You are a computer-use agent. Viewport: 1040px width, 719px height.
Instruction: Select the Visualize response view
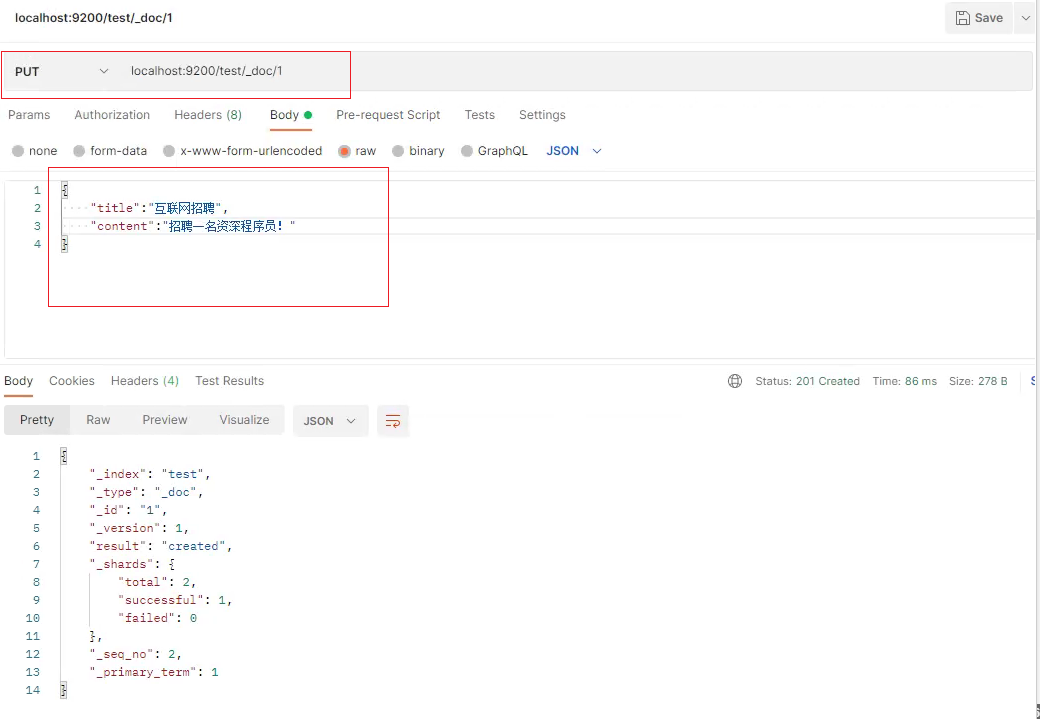pyautogui.click(x=245, y=420)
